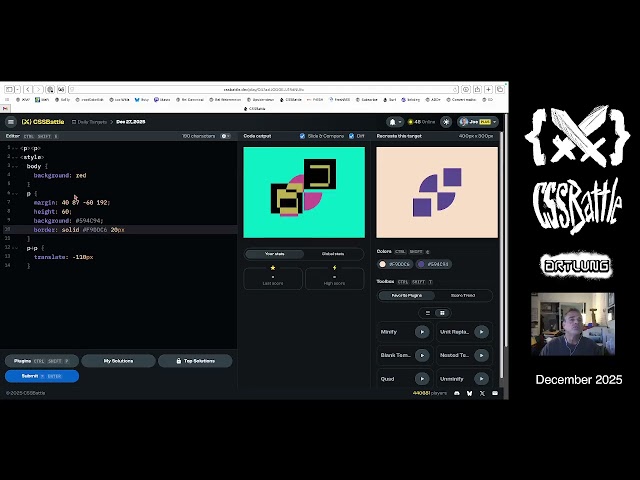The width and height of the screenshot is (640, 480).
Task: Collapse the p+p rule fold on line 12
Action: 15,248
